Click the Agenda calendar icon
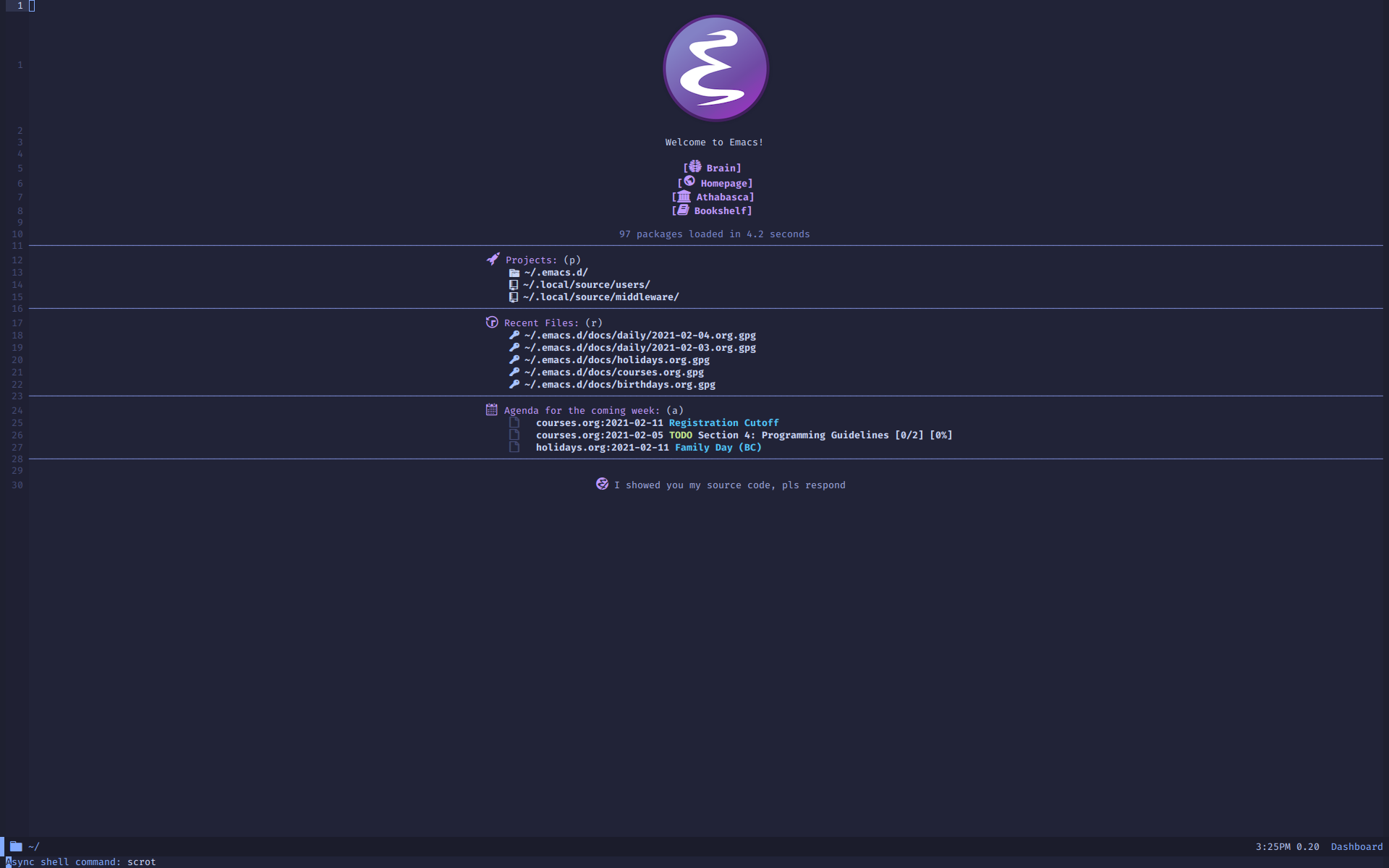This screenshot has height=868, width=1389. click(x=492, y=410)
